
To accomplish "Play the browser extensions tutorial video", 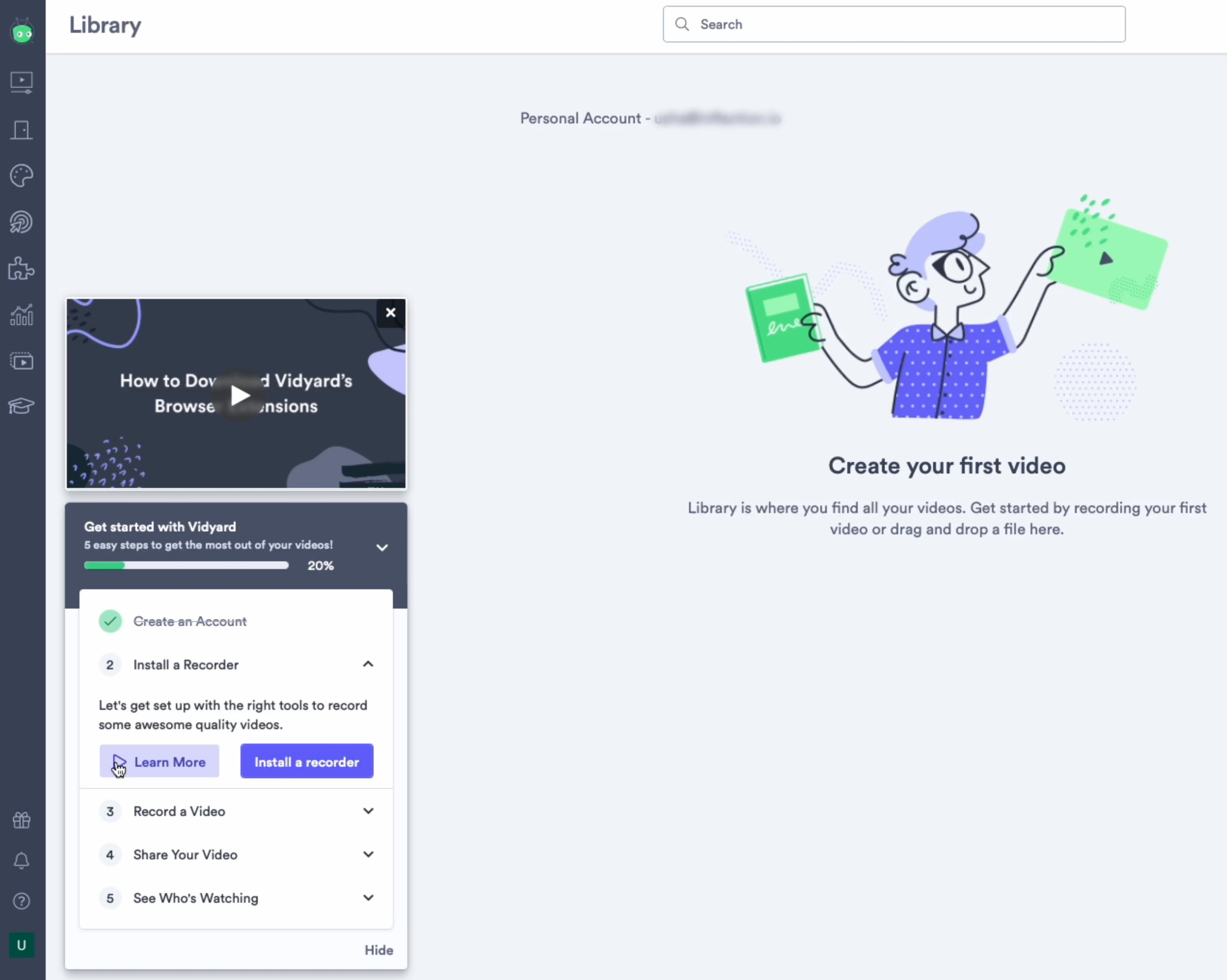I will [x=240, y=396].
